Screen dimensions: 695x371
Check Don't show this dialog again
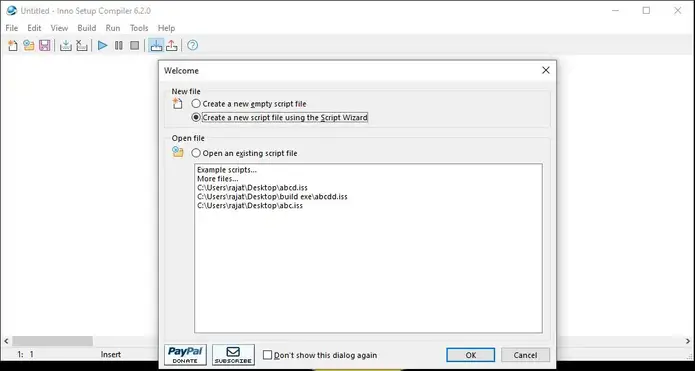click(x=320, y=355)
